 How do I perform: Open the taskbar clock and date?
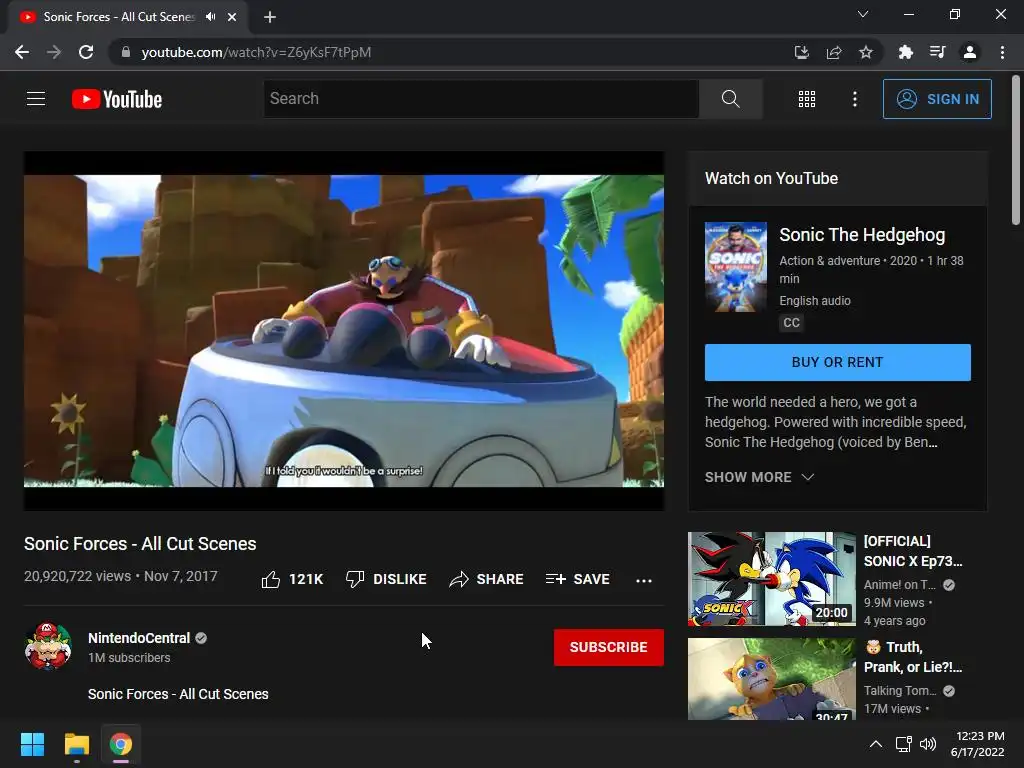pyautogui.click(x=978, y=744)
